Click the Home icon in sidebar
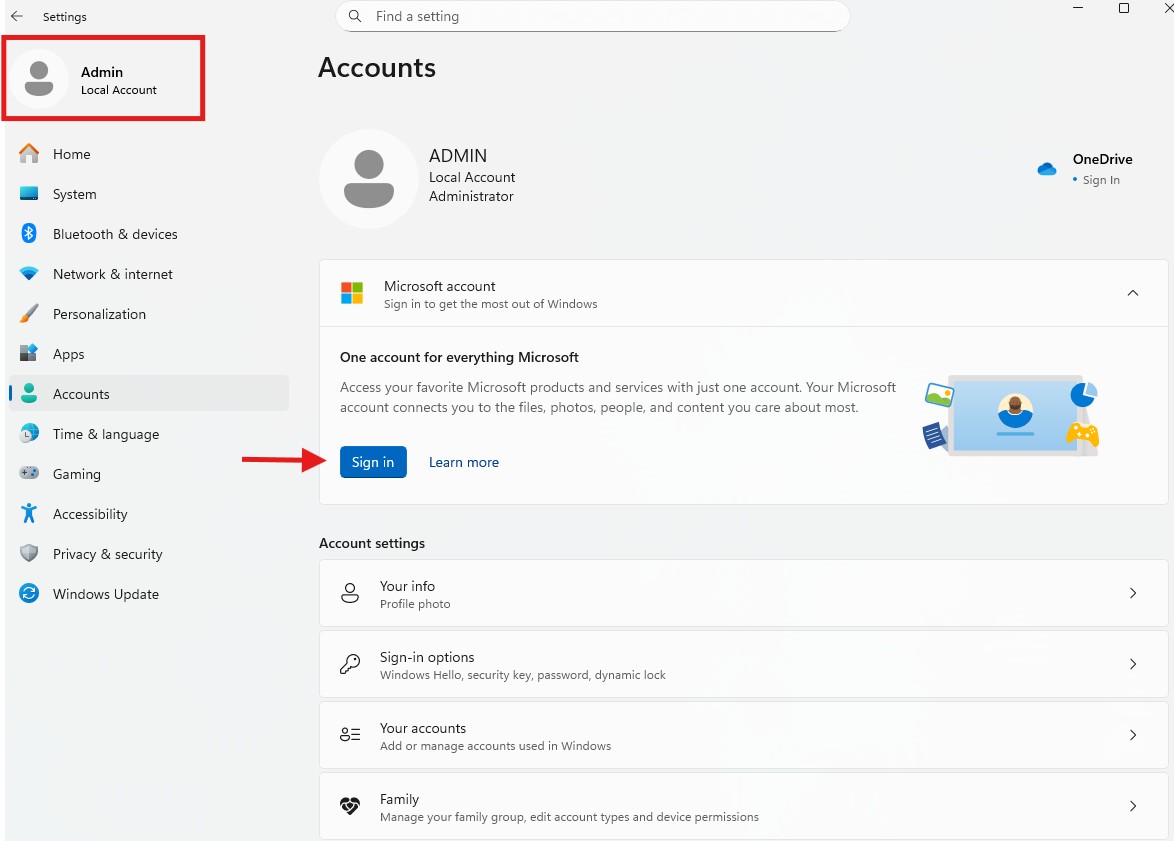The height and width of the screenshot is (841, 1174). coord(29,154)
